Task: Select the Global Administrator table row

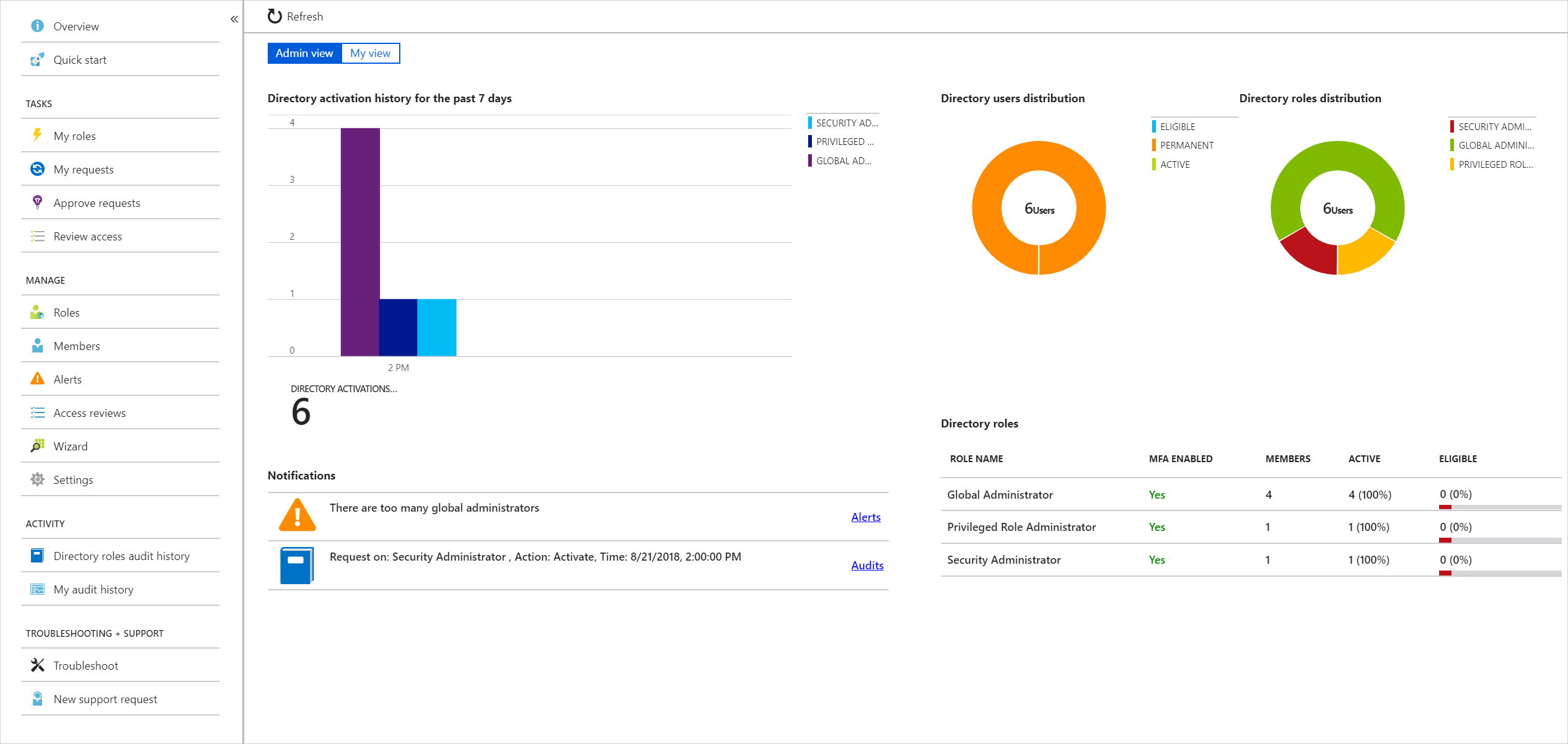Action: [x=999, y=494]
